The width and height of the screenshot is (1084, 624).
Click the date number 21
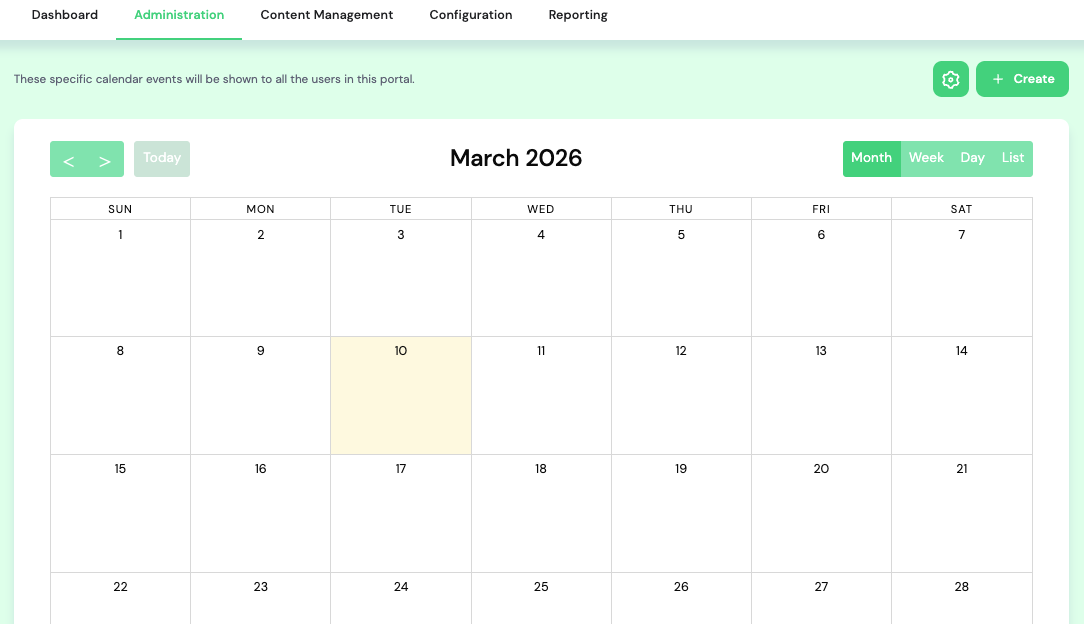962,469
